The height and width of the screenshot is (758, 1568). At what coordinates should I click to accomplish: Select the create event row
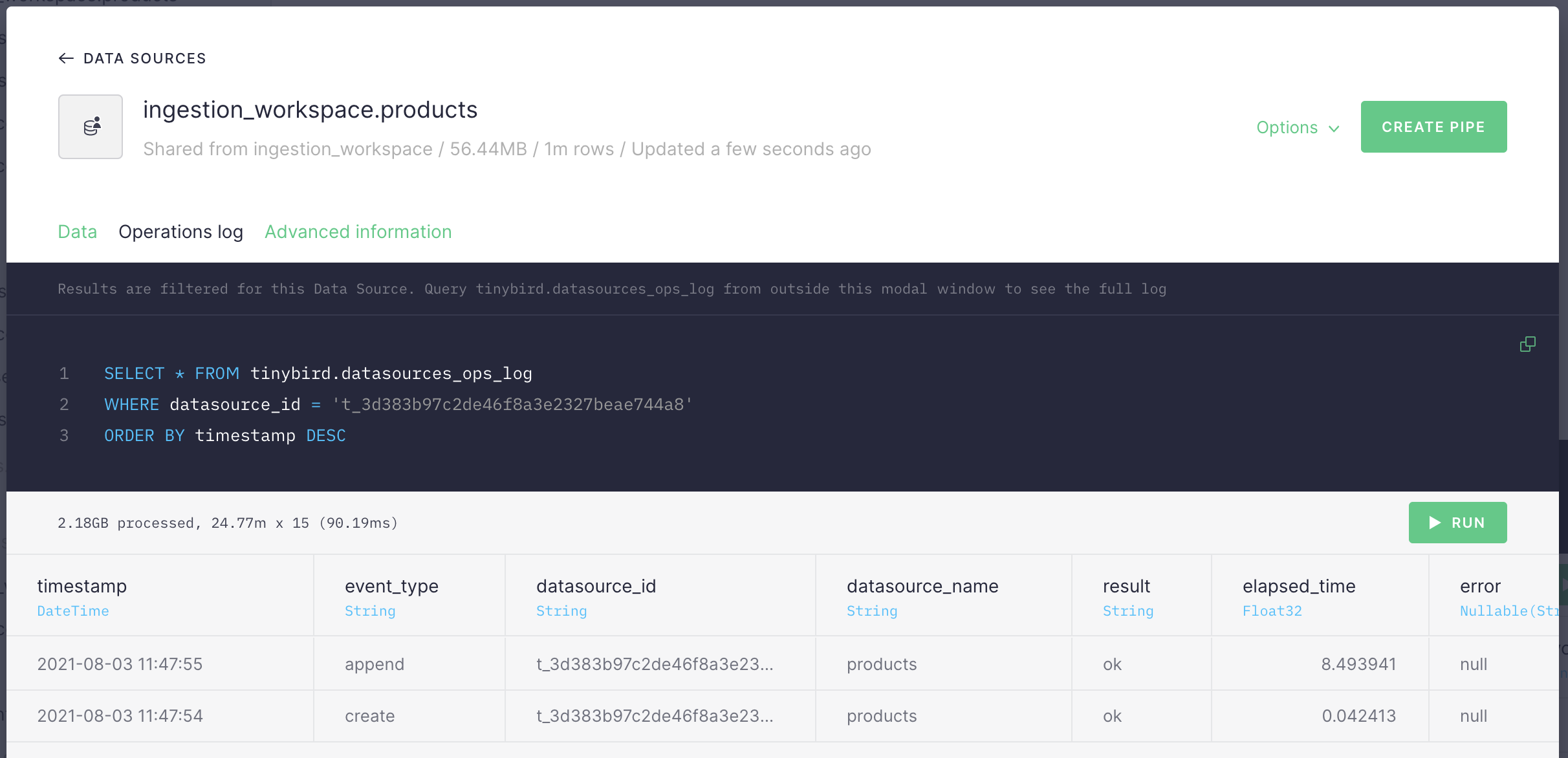point(369,716)
